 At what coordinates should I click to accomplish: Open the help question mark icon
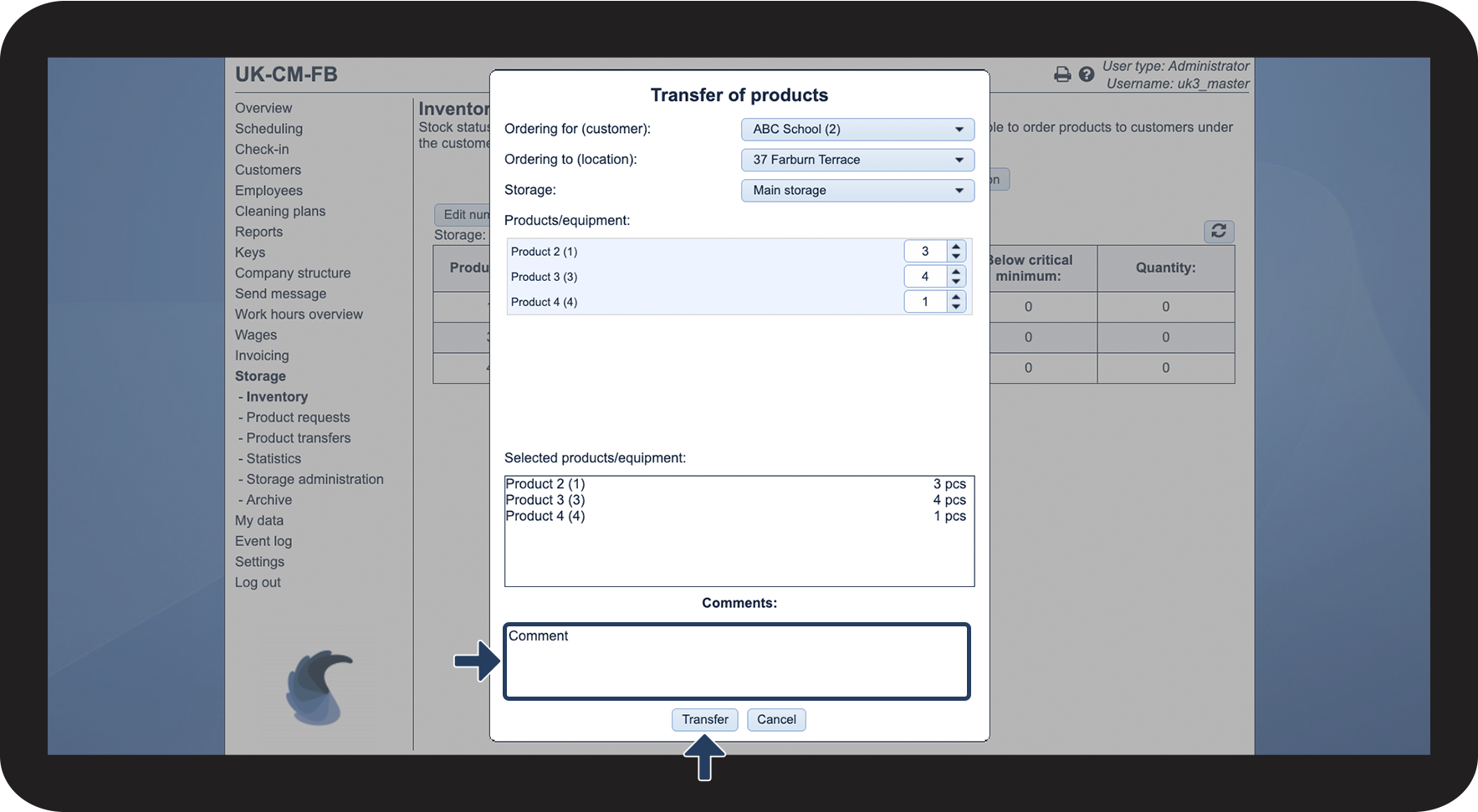(x=1087, y=74)
